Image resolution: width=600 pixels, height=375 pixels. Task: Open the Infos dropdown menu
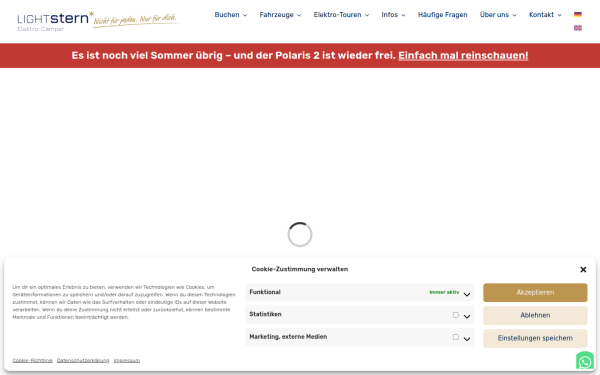click(393, 15)
